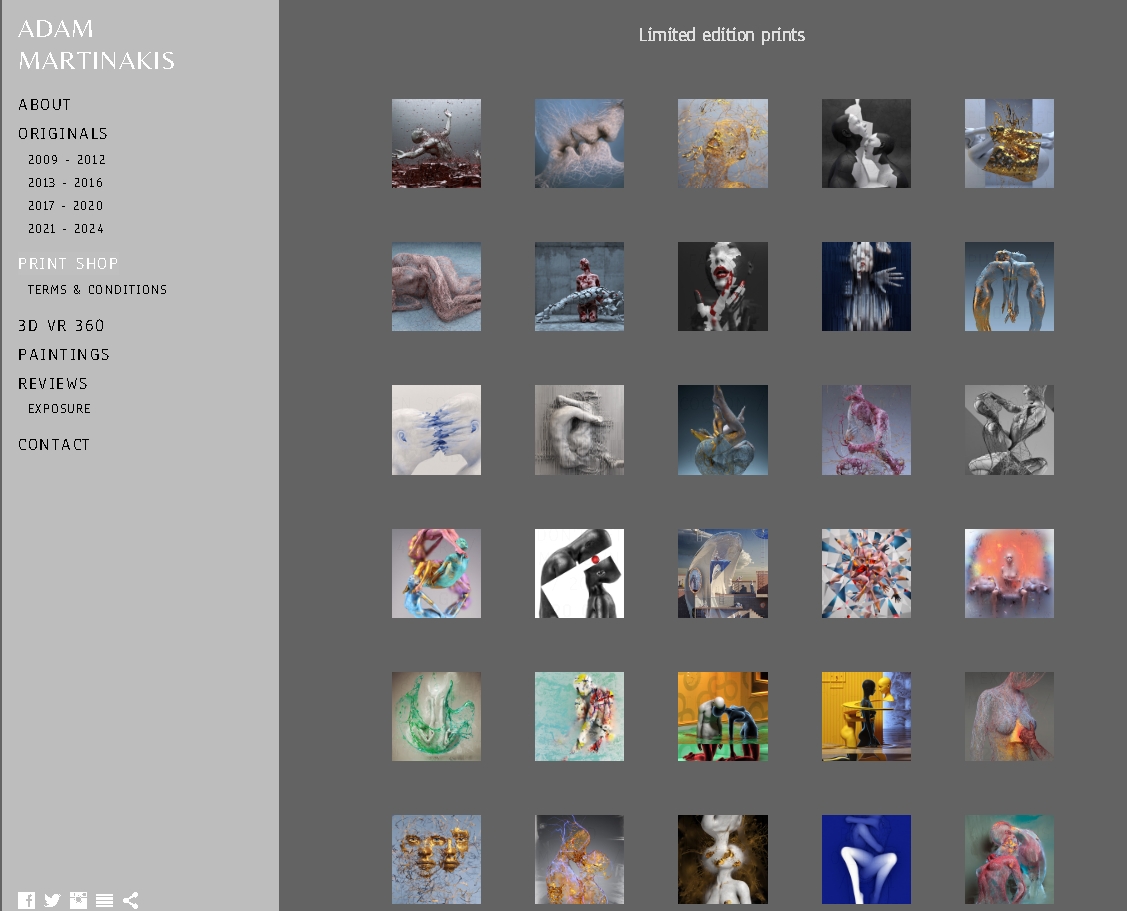Click the ADAM MARTINAKIS site title
Viewport: 1127px width, 911px height.
(x=96, y=45)
